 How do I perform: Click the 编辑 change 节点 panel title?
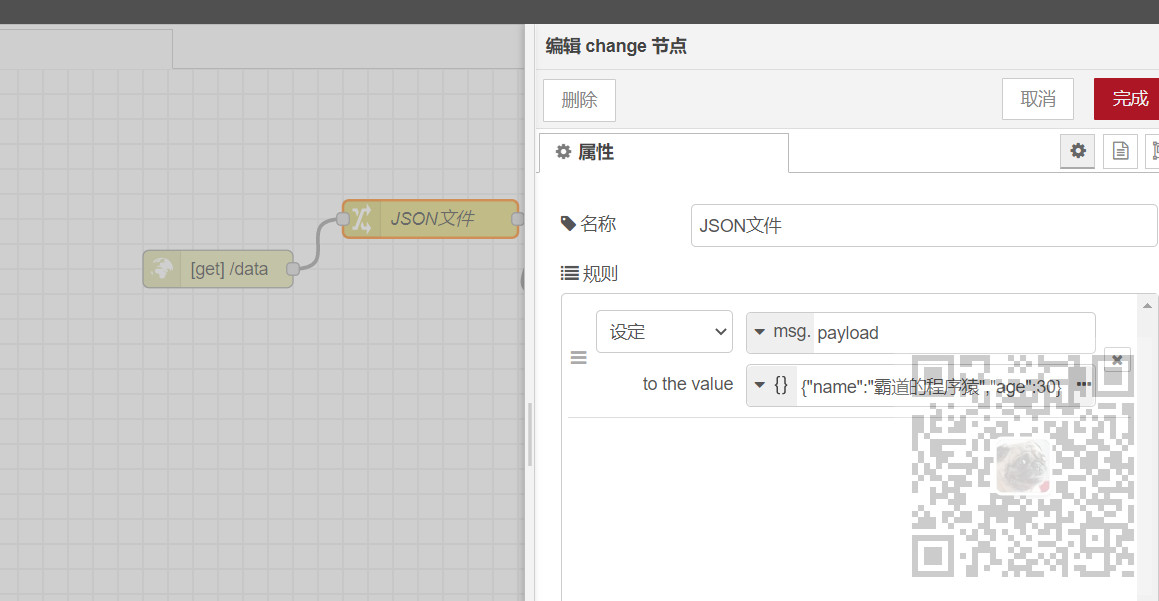point(616,46)
